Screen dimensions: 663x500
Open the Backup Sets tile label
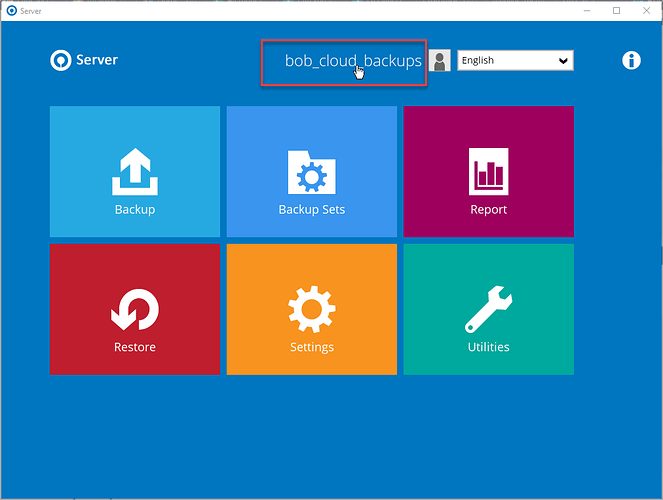point(311,210)
